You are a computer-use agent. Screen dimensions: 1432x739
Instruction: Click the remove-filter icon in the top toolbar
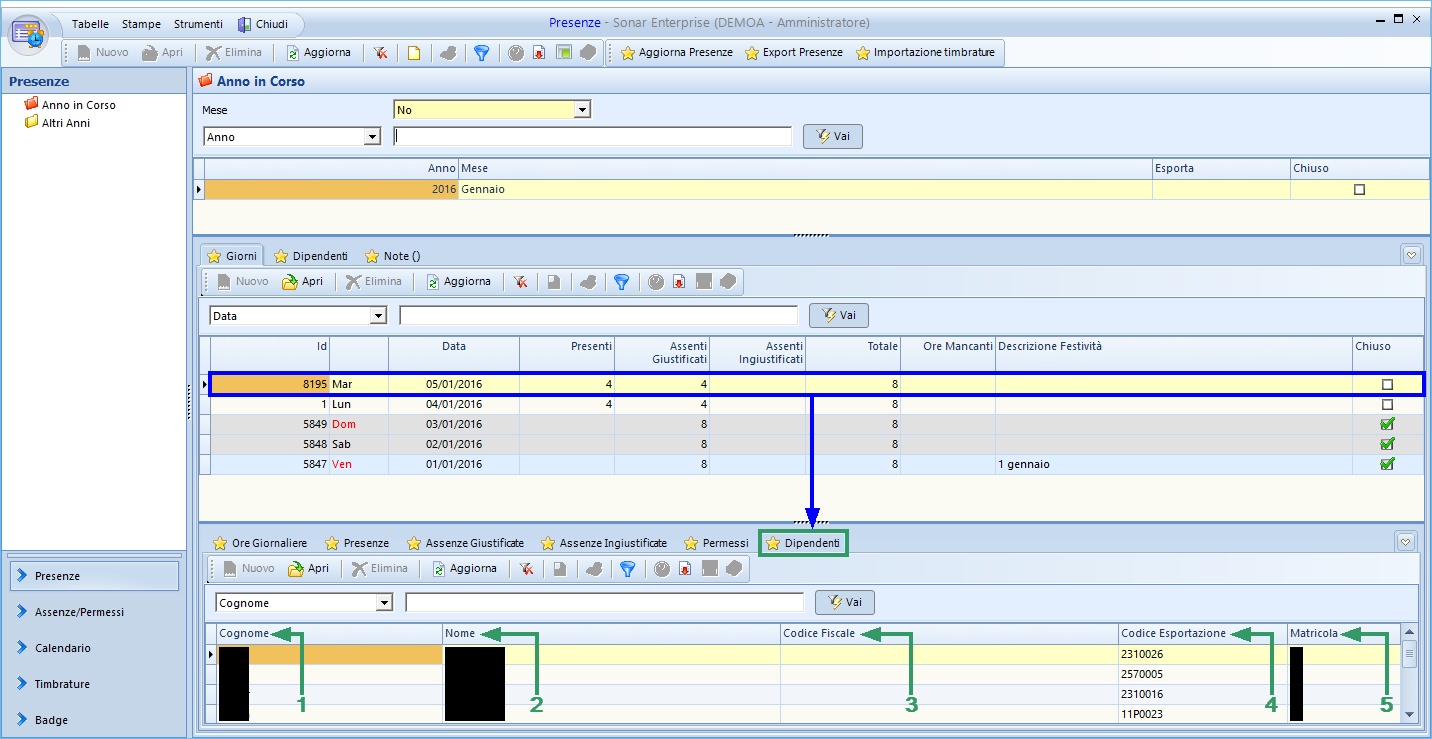tap(381, 53)
